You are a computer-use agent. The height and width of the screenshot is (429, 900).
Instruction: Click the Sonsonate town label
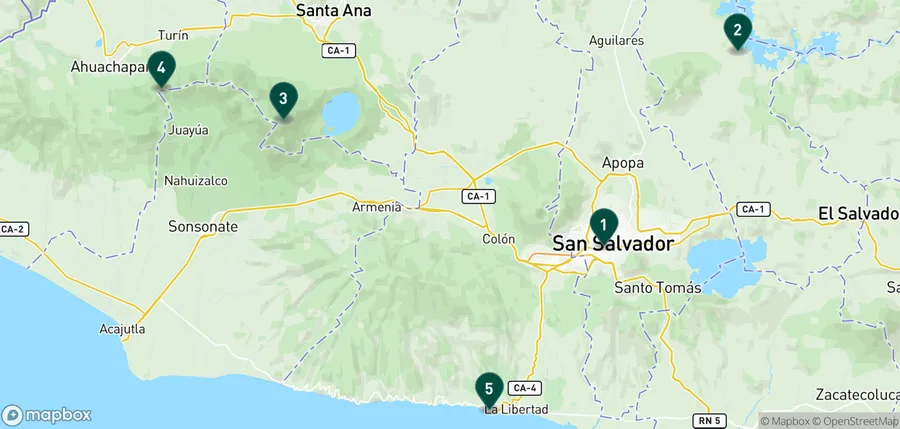point(203,227)
